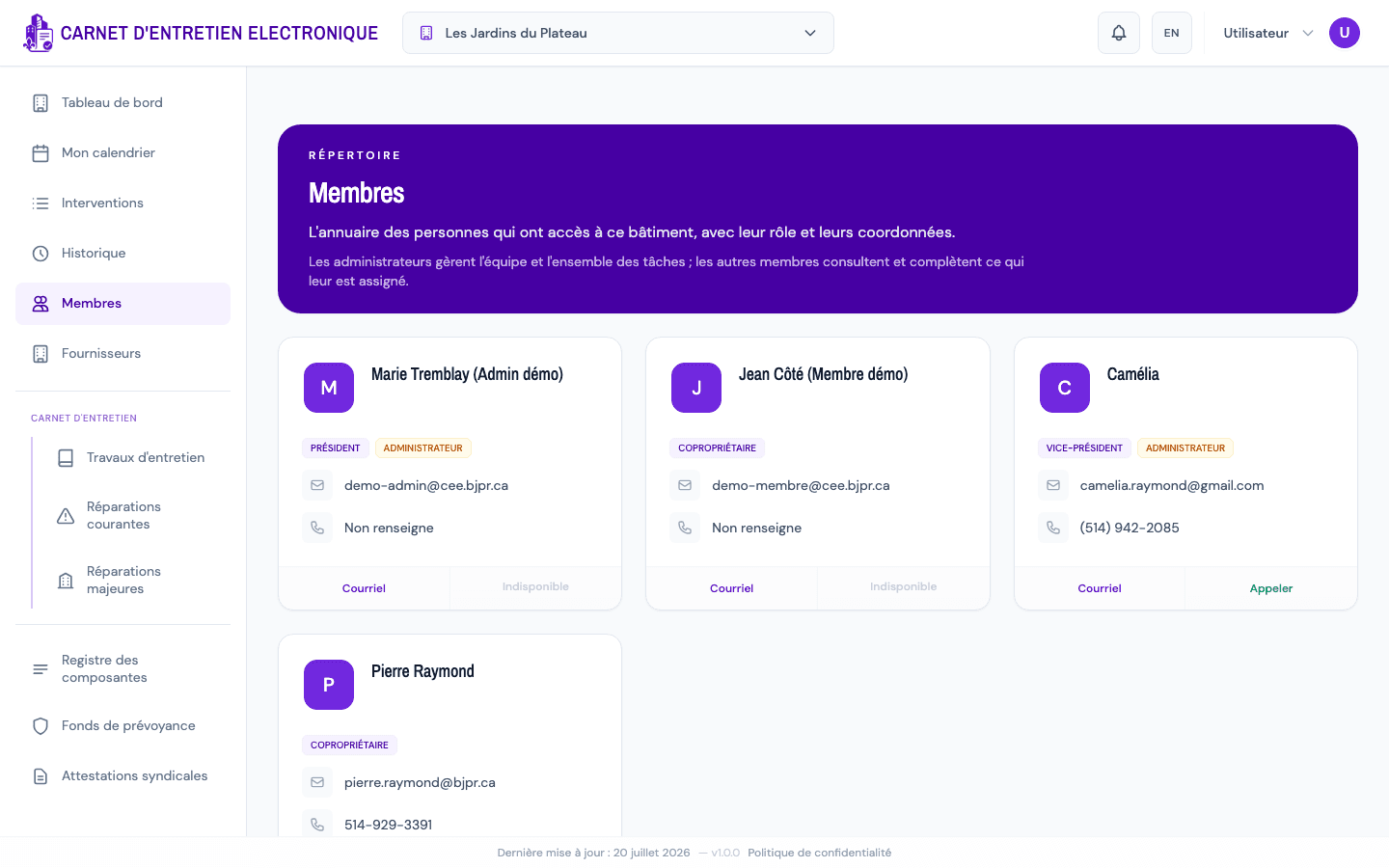Viewport: 1389px width, 868px height.
Task: Open the notifications bell
Action: click(1119, 33)
